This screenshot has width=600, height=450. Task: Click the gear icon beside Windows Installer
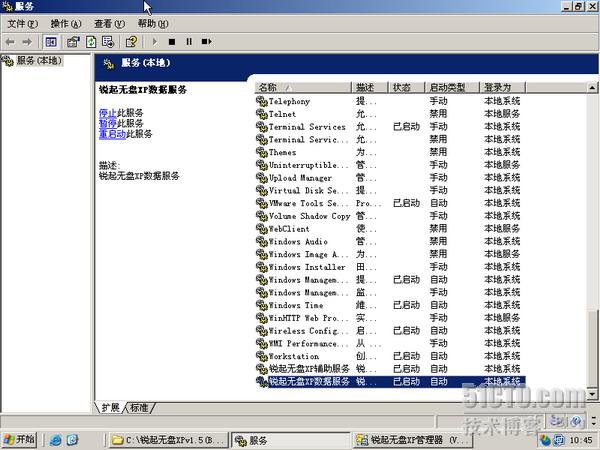[262, 267]
